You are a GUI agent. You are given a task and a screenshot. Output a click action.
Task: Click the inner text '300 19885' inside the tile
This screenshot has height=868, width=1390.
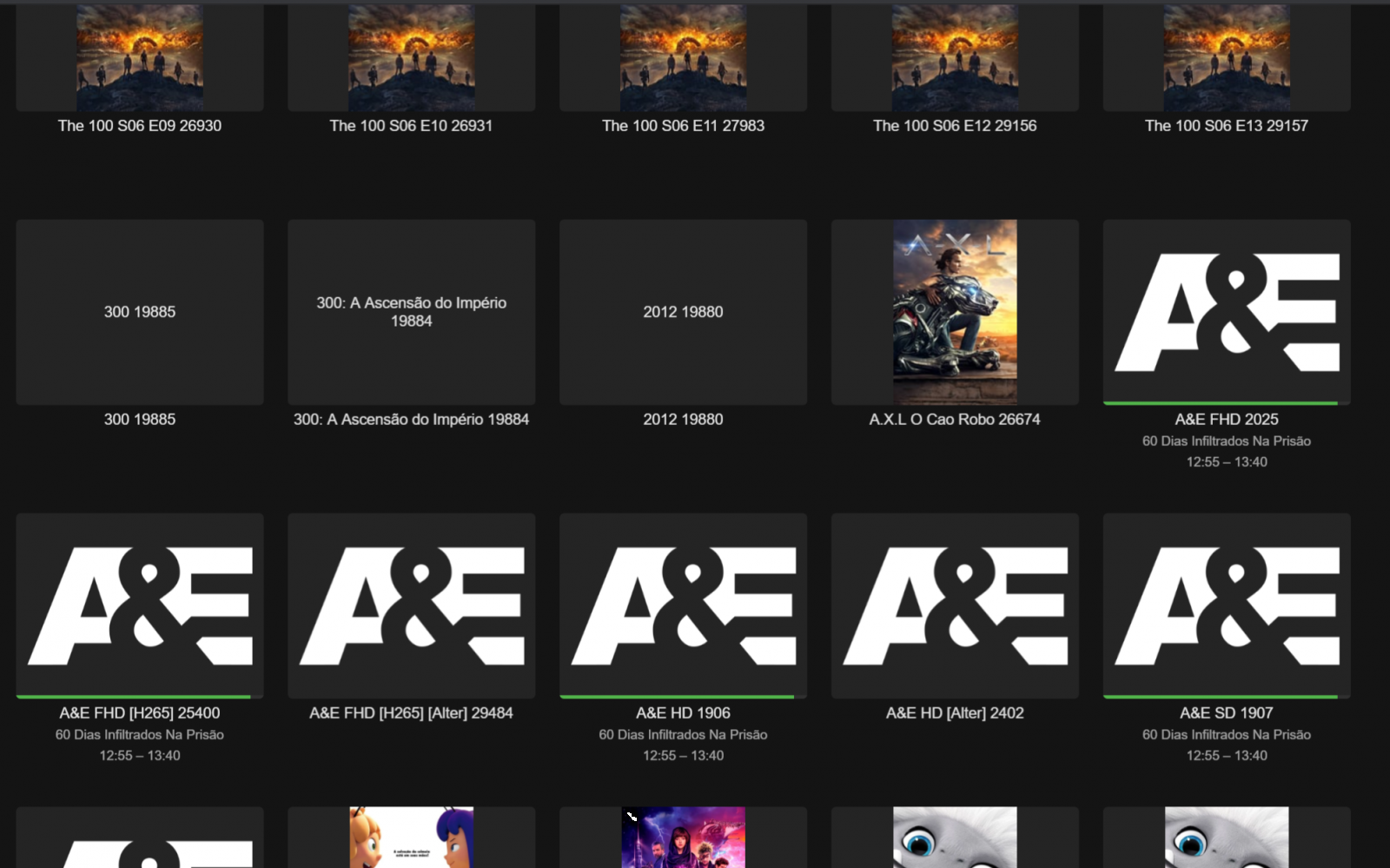(140, 312)
